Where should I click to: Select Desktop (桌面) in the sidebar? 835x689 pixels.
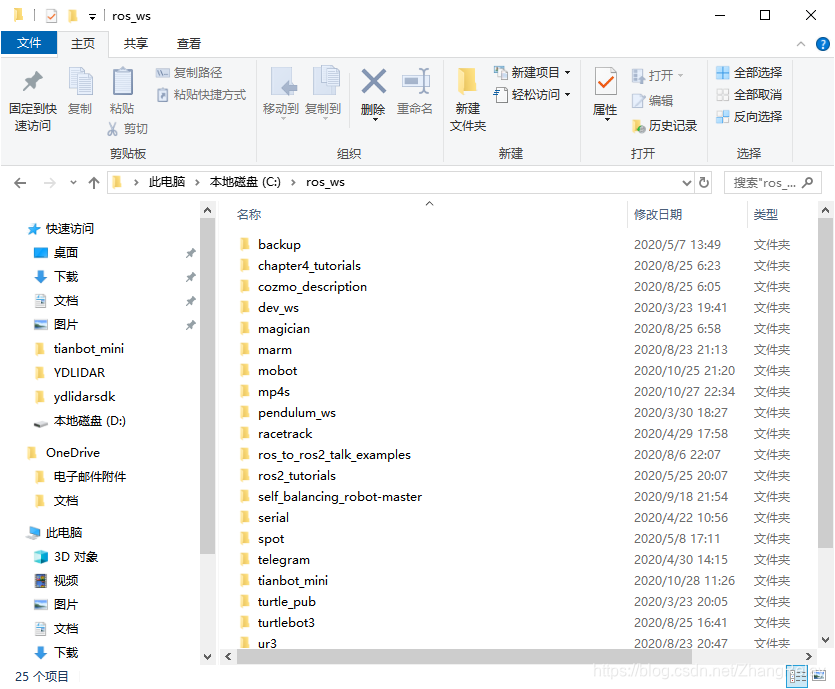tap(66, 253)
